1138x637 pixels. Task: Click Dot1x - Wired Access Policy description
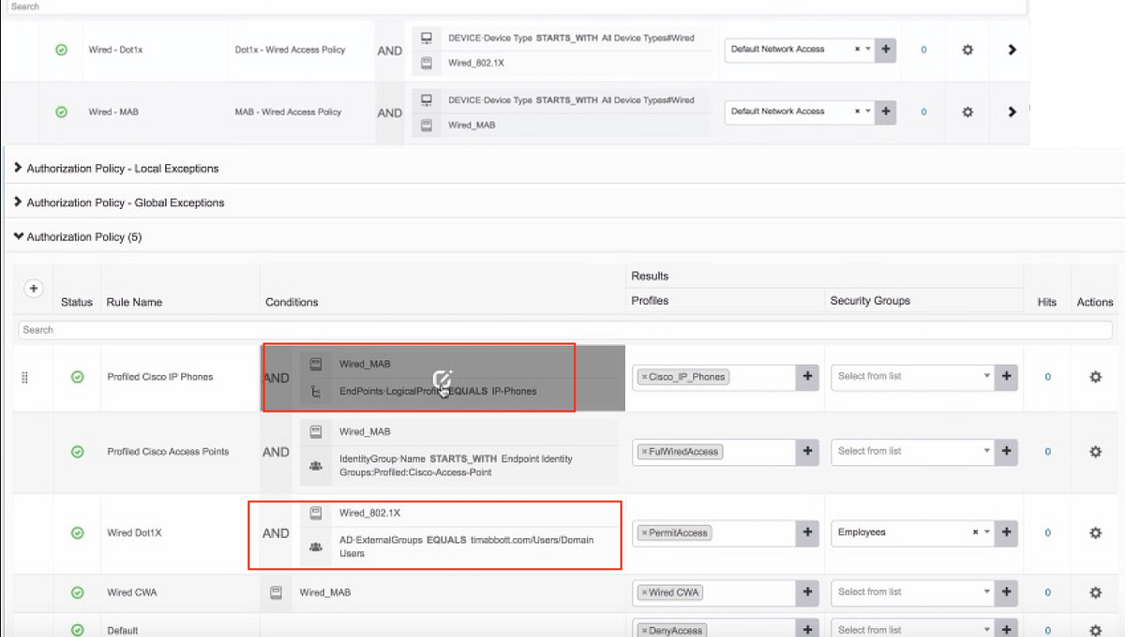(290, 50)
